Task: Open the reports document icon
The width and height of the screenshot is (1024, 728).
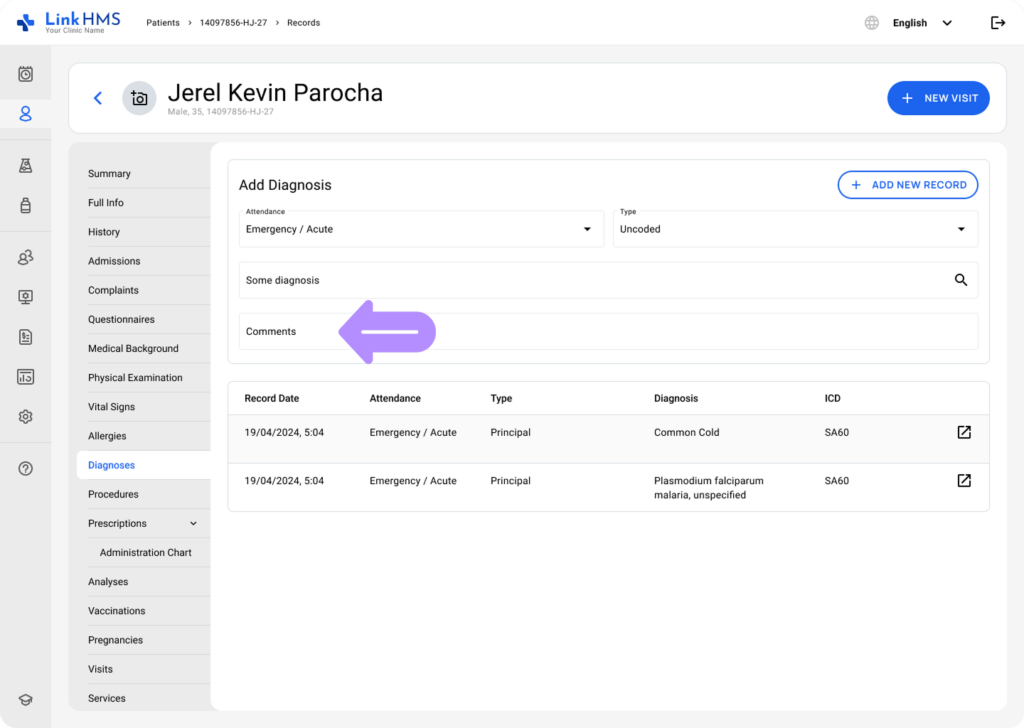Action: 25,337
